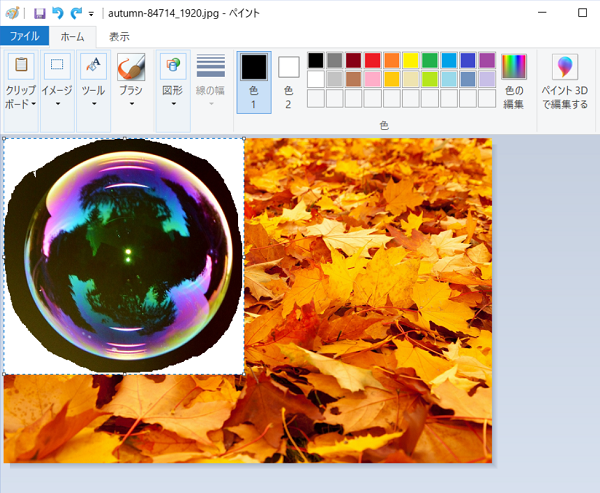Image resolution: width=600 pixels, height=493 pixels.
Task: Click the Paint application icon in title bar
Action: tap(12, 13)
